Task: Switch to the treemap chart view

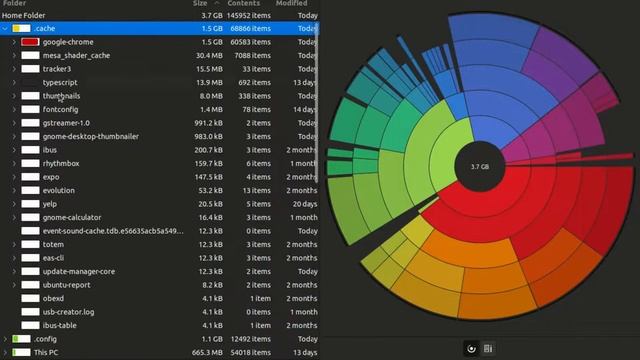Action: point(488,349)
